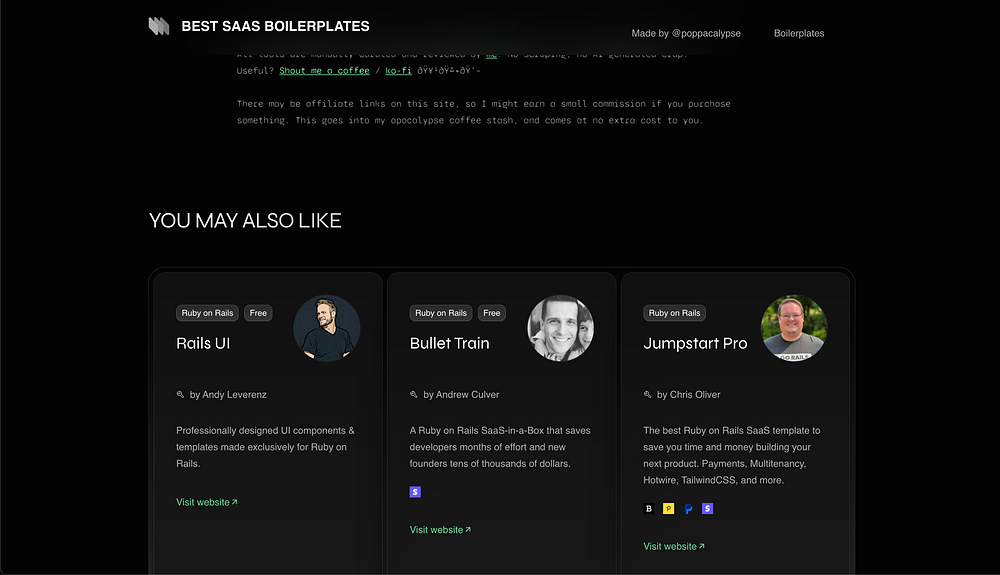Viewport: 1000px width, 575px height.
Task: Click PayPal payment icon on Jumpstart Pro
Action: click(x=688, y=509)
